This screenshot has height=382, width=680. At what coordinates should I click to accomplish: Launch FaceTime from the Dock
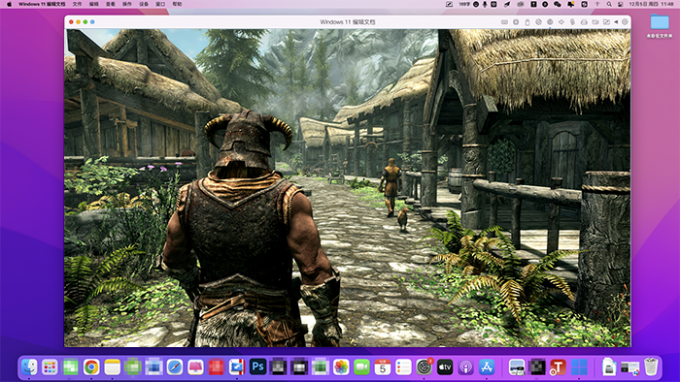tap(362, 367)
